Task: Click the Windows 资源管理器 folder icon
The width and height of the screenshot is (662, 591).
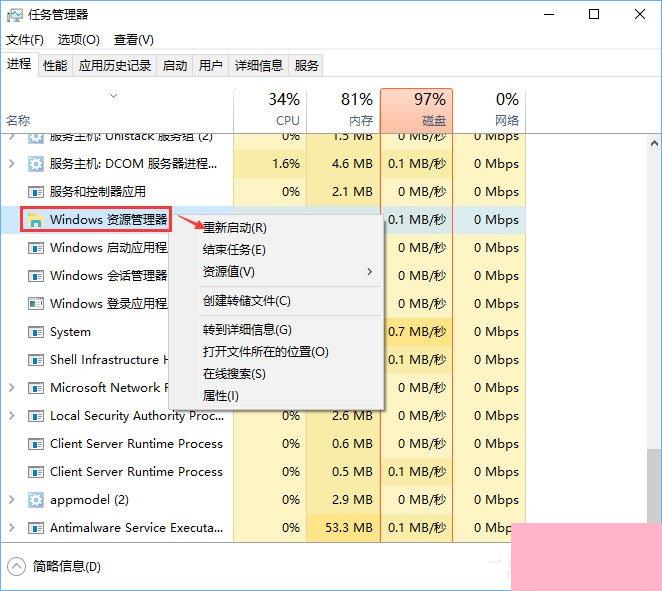Action: tap(36, 220)
